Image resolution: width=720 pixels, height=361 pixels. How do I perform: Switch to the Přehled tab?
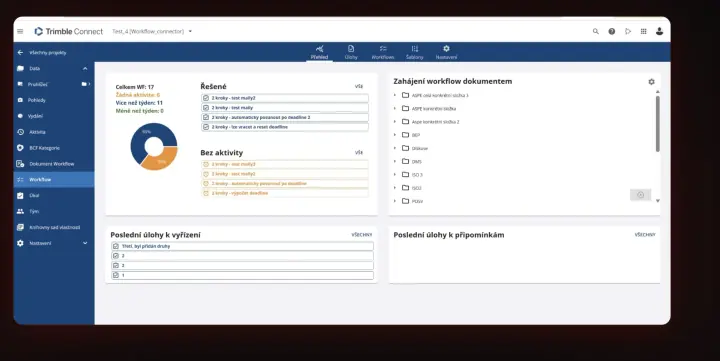click(320, 52)
